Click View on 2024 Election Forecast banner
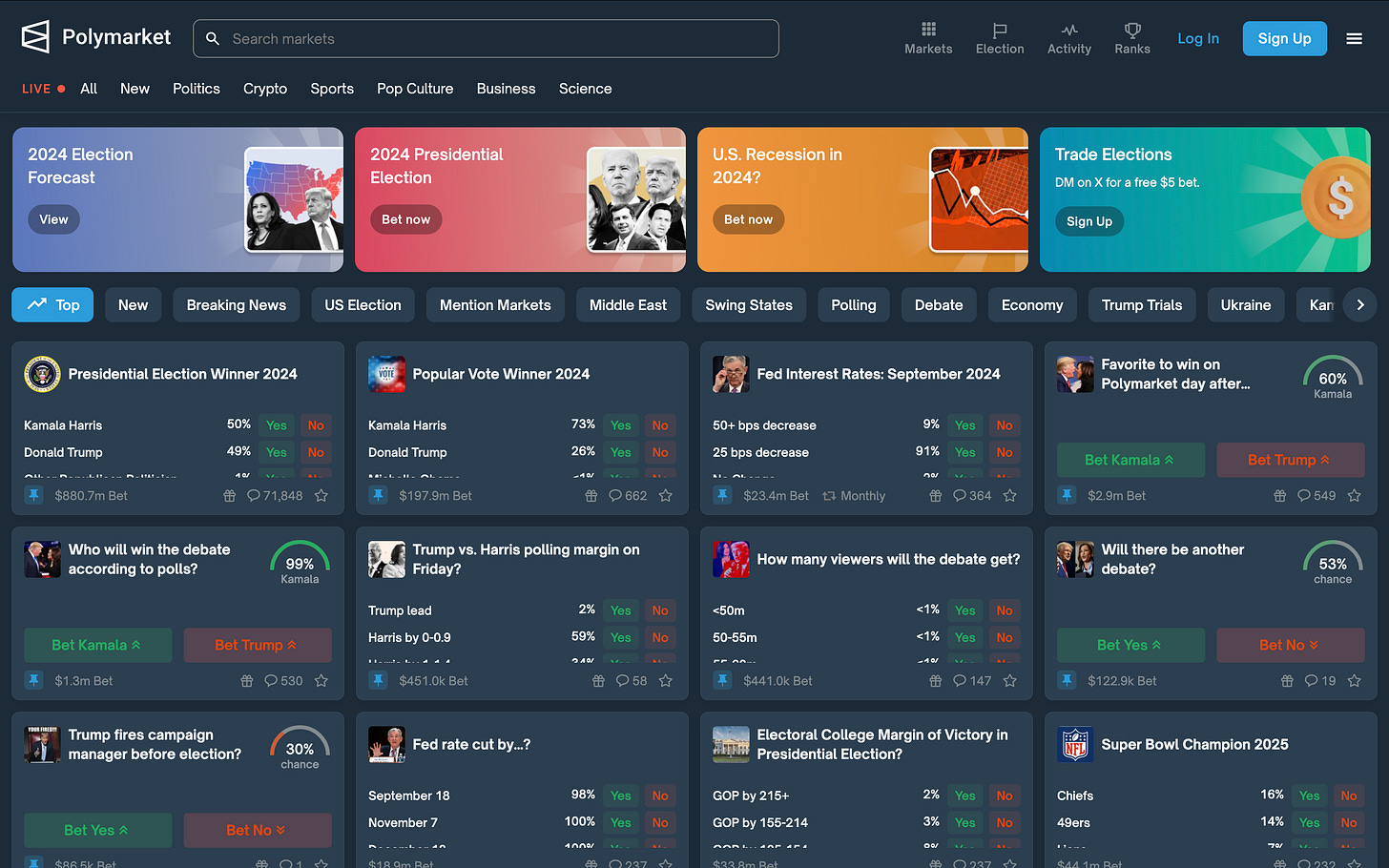This screenshot has height=868, width=1389. coord(53,219)
